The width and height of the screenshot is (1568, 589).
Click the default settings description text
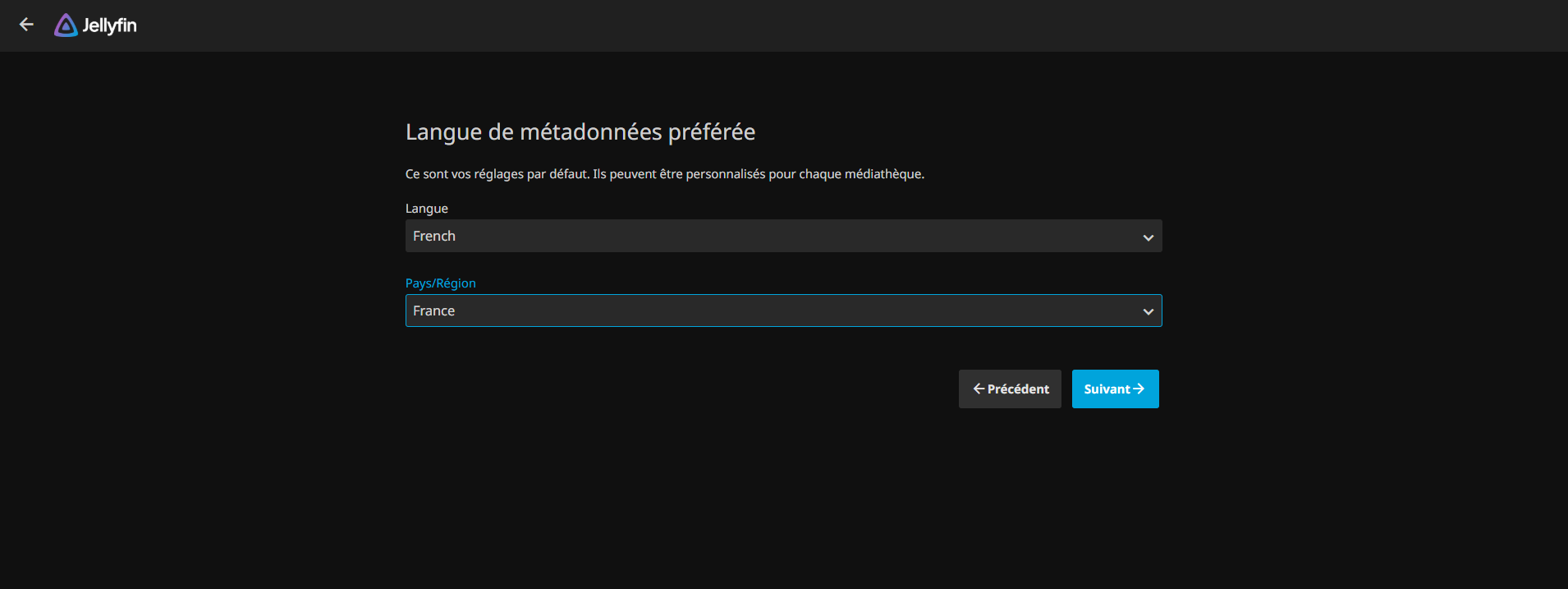click(x=664, y=174)
